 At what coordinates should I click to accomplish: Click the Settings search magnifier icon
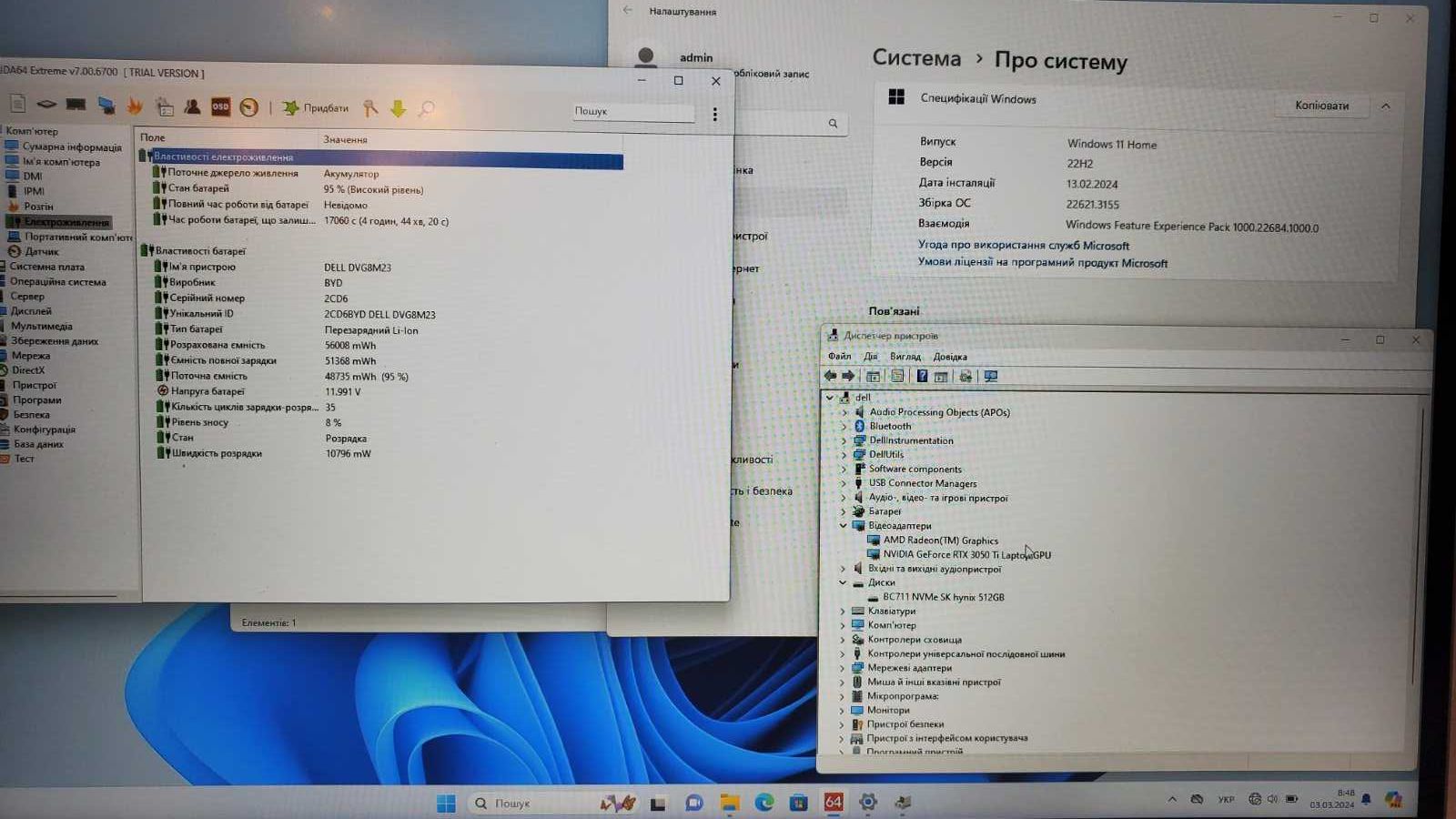(x=833, y=123)
